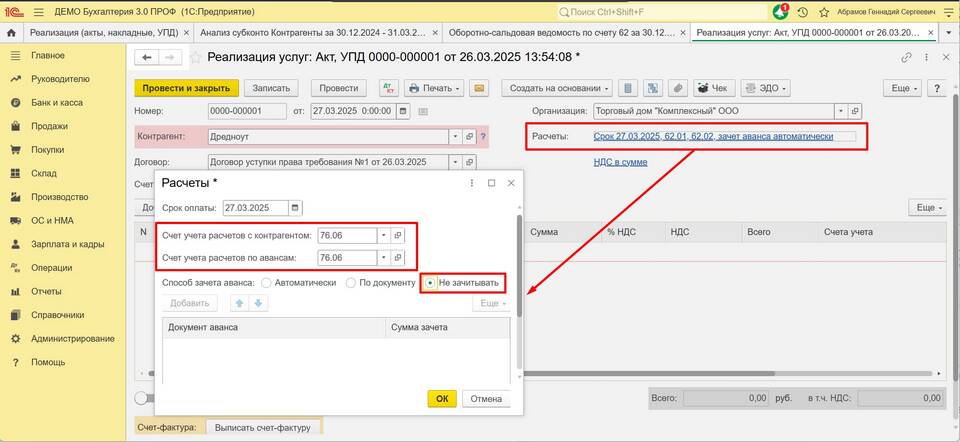
Task: Click the notifications bell icon in title bar
Action: point(780,12)
